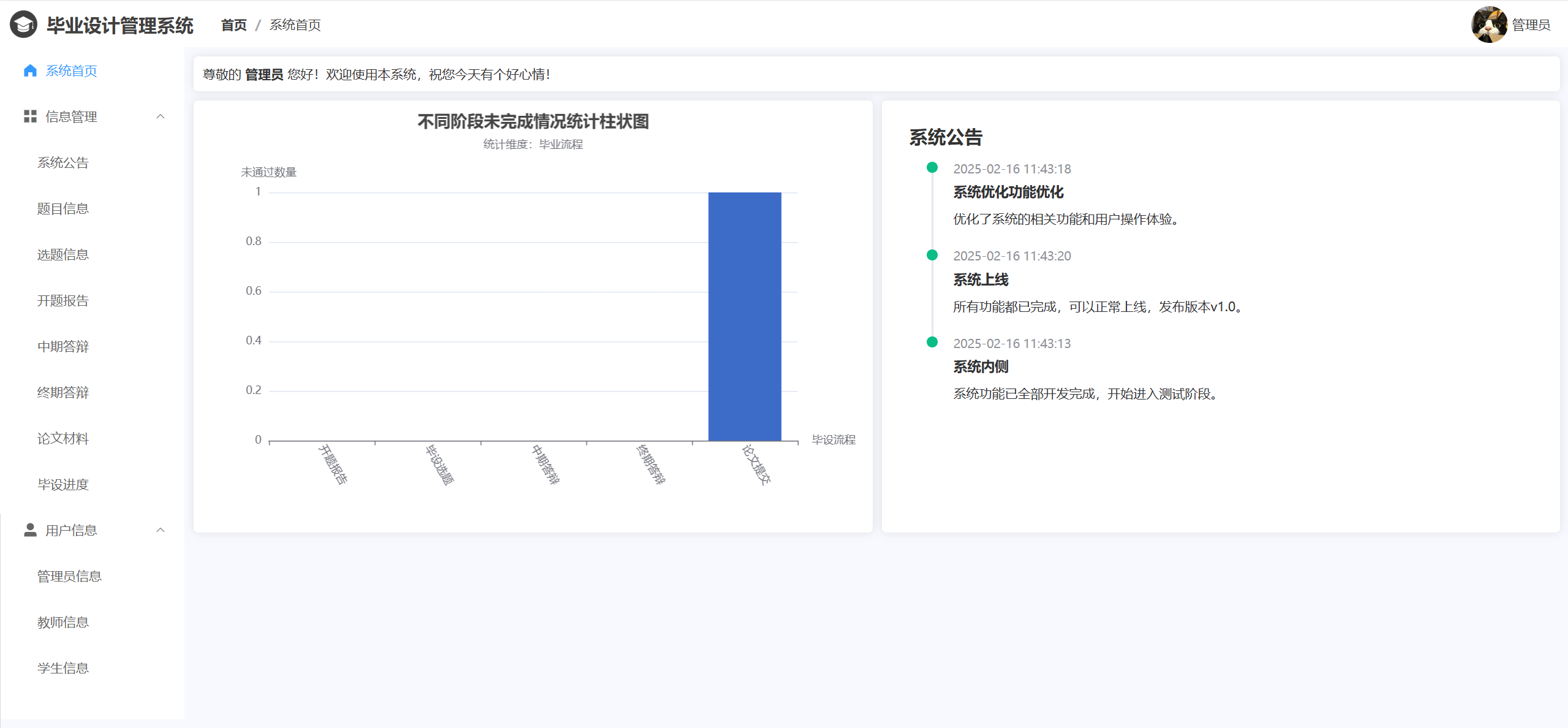Select 中期答辩 from the sidebar
This screenshot has height=728, width=1568.
[x=63, y=346]
